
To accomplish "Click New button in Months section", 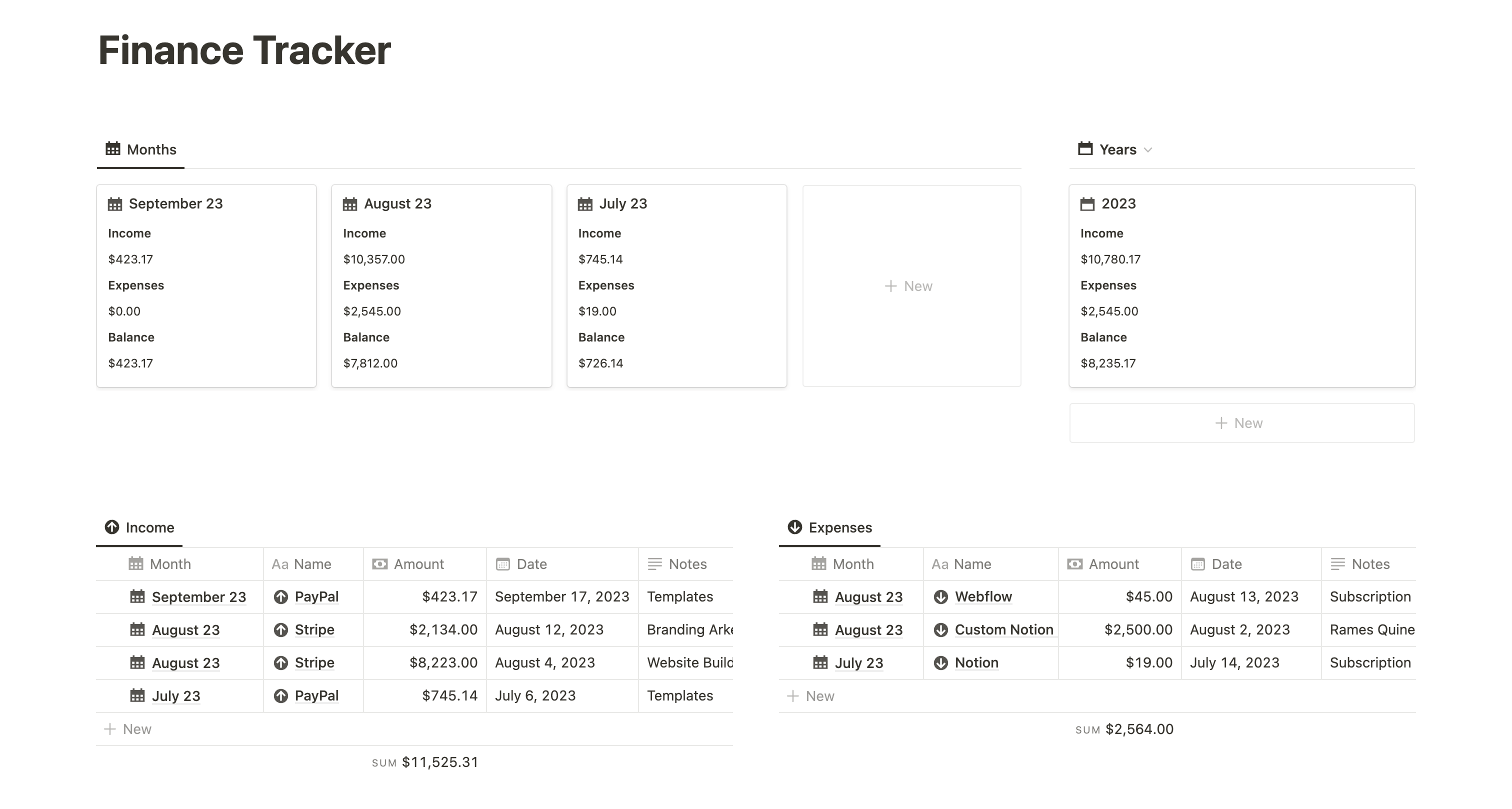I will click(x=907, y=285).
